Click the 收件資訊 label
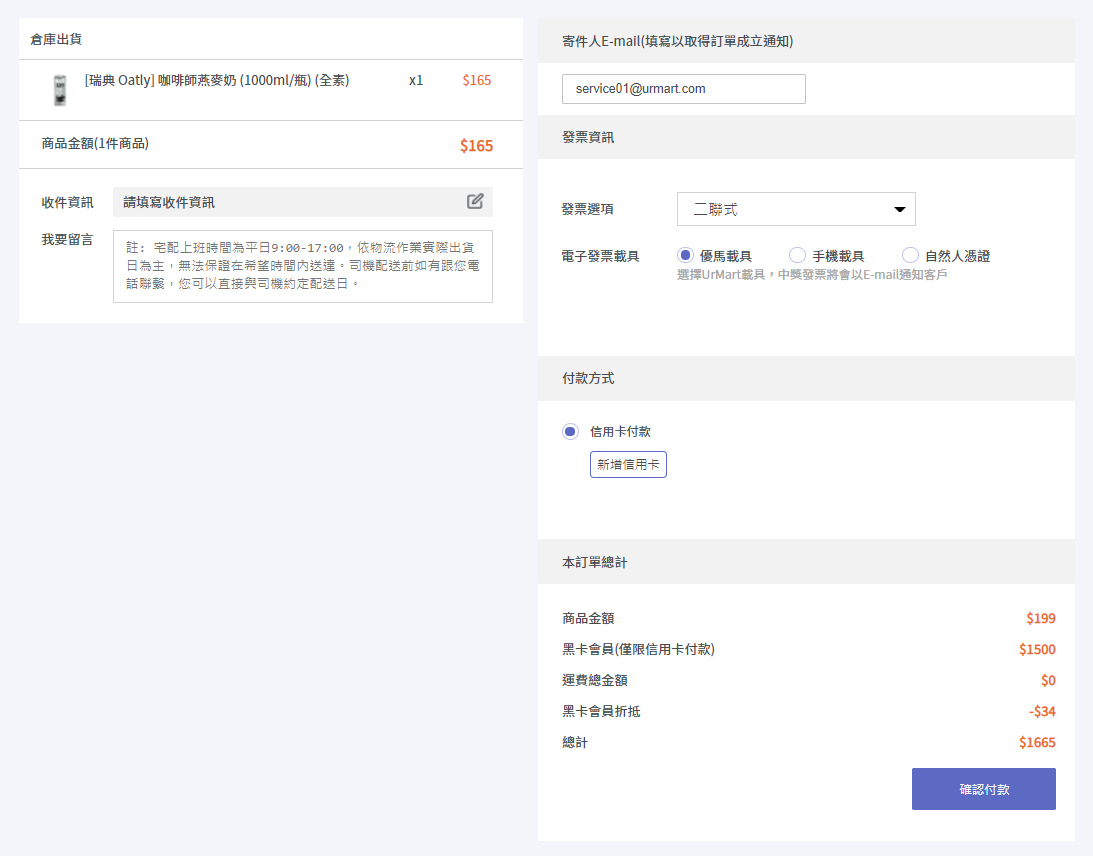Image resolution: width=1093 pixels, height=856 pixels. [x=67, y=202]
